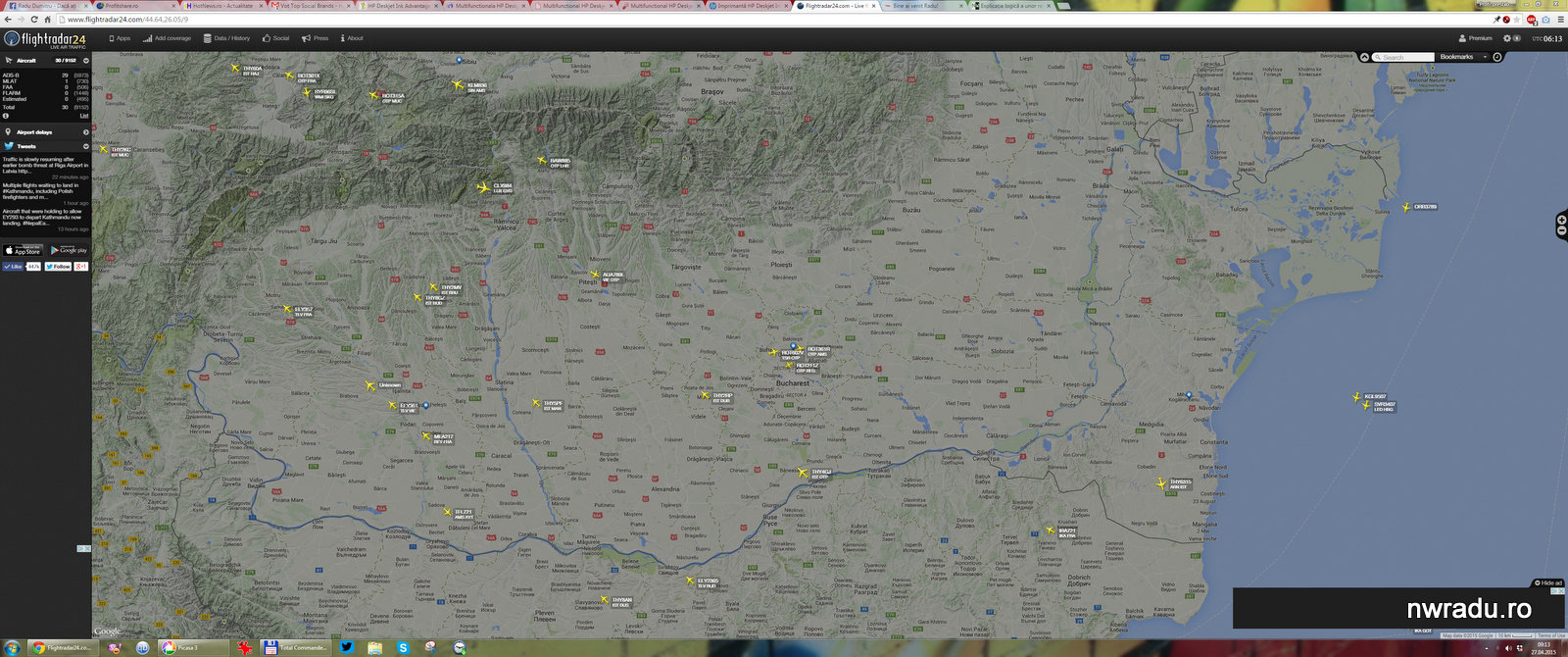Open the aircraft List link

pos(83,116)
